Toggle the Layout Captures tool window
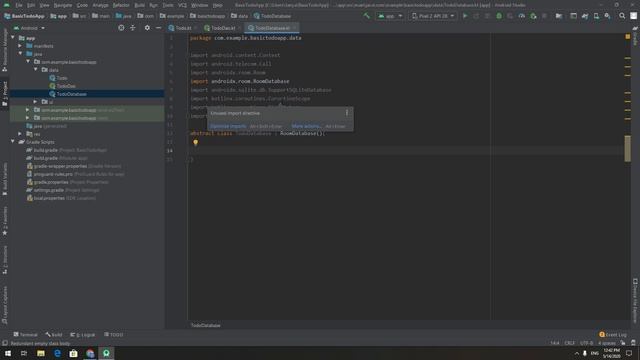Viewport: 640px width, 360px height. click(x=5, y=304)
